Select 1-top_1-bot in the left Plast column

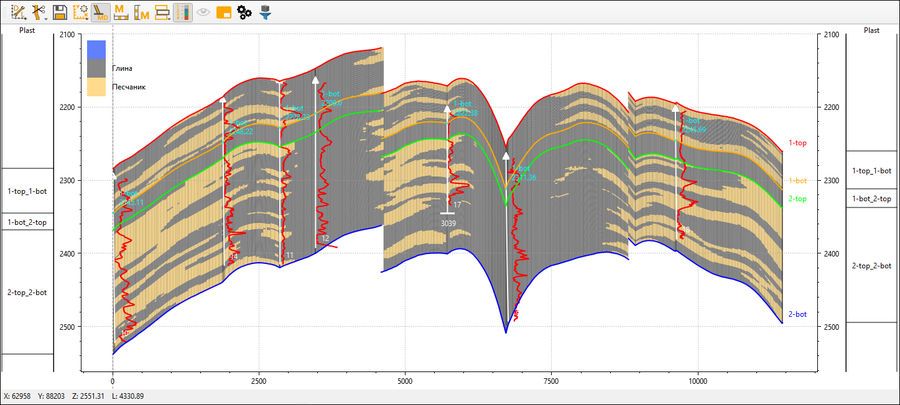(27, 189)
